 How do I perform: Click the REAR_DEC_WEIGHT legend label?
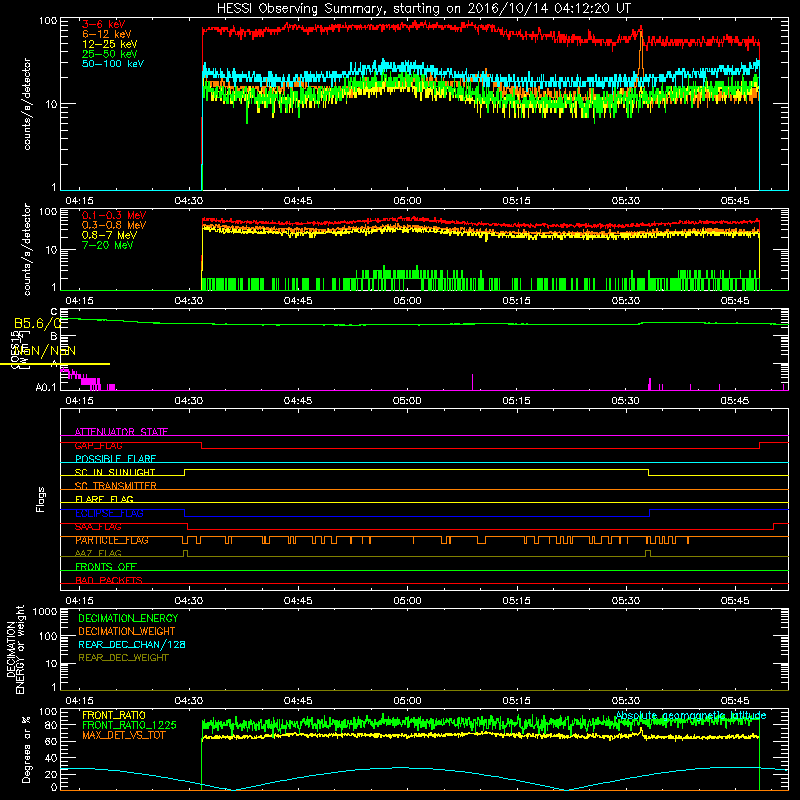pyautogui.click(x=123, y=658)
